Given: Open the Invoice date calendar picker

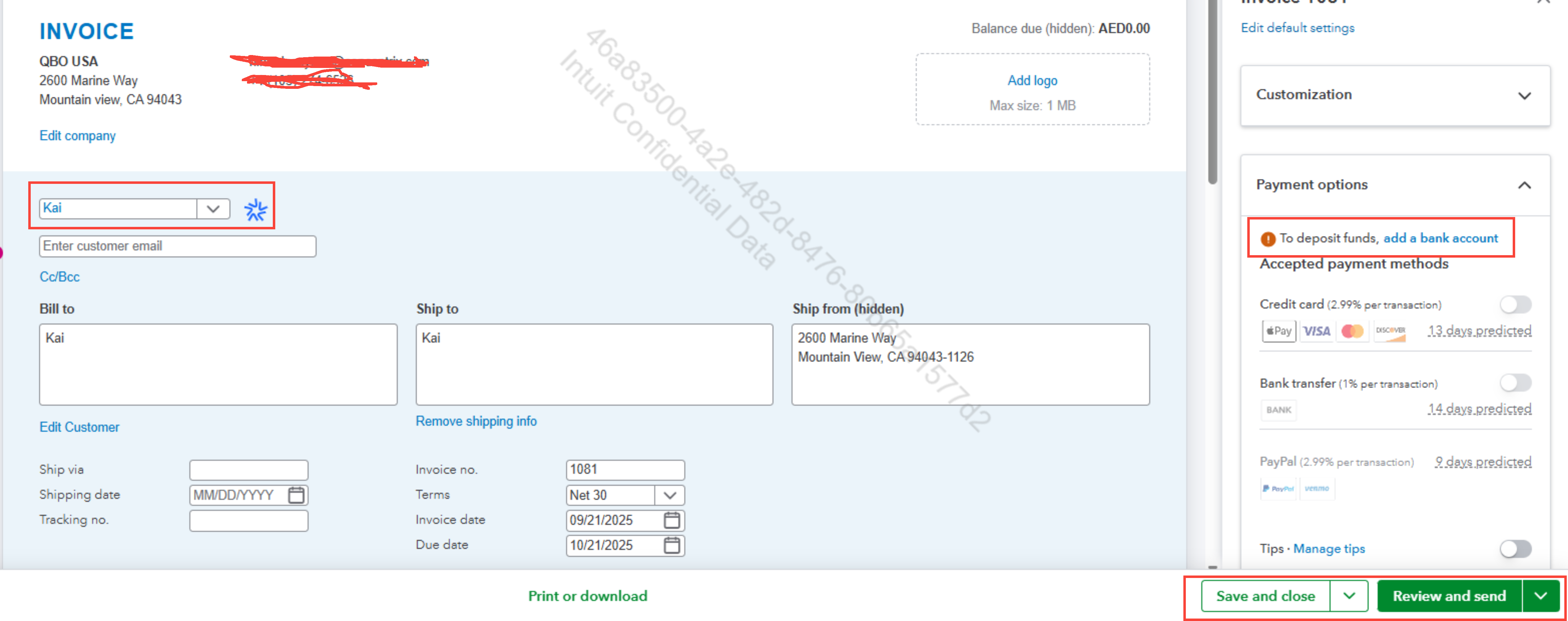Looking at the screenshot, I should click(672, 520).
